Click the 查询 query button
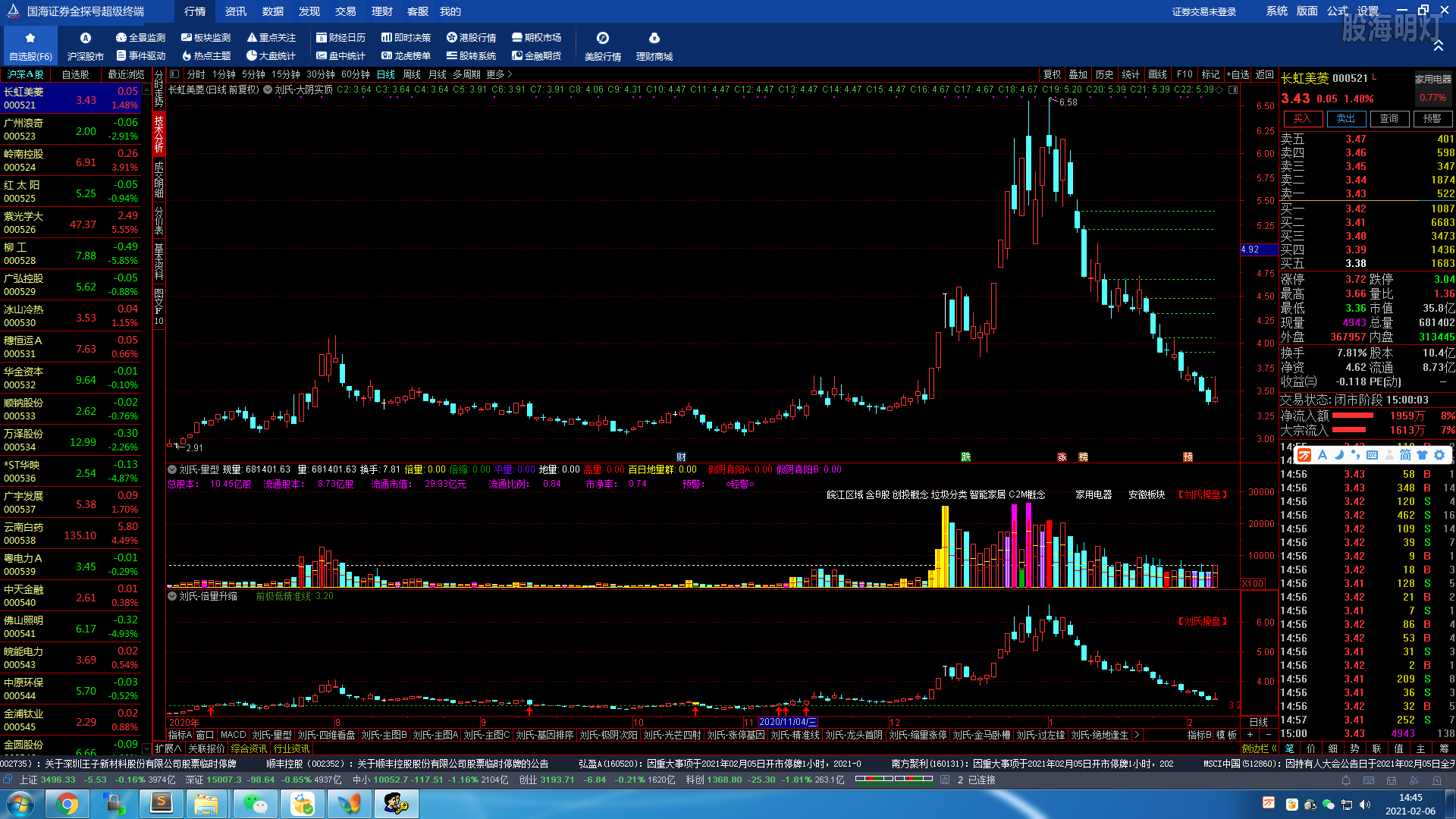This screenshot has width=1456, height=819. click(x=1389, y=119)
